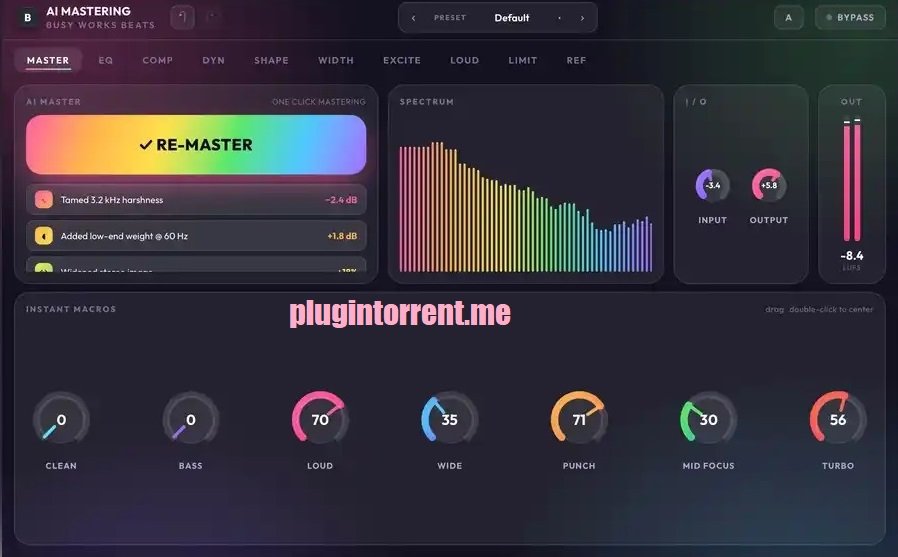
Task: Open the WIDTH tab
Action: pos(336,60)
